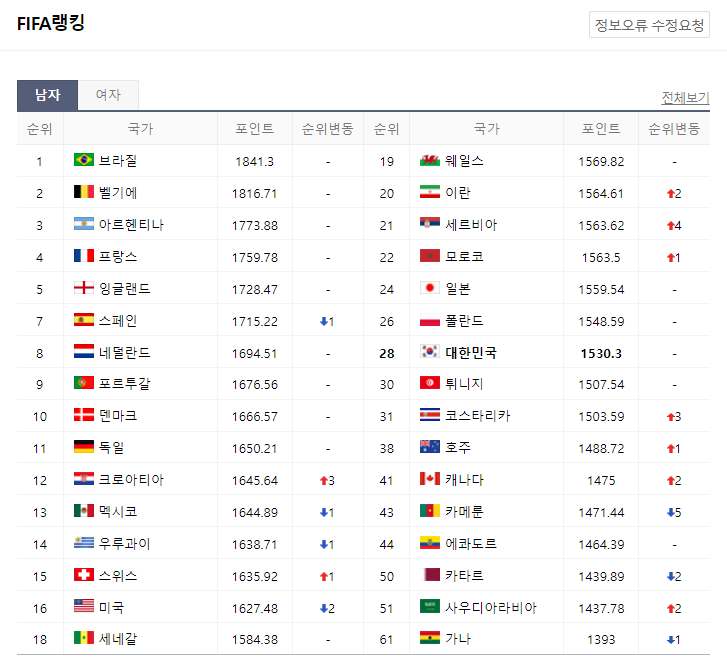This screenshot has height=665, width=727.
Task: Click the country name 크로아티아
Action: click(x=131, y=480)
